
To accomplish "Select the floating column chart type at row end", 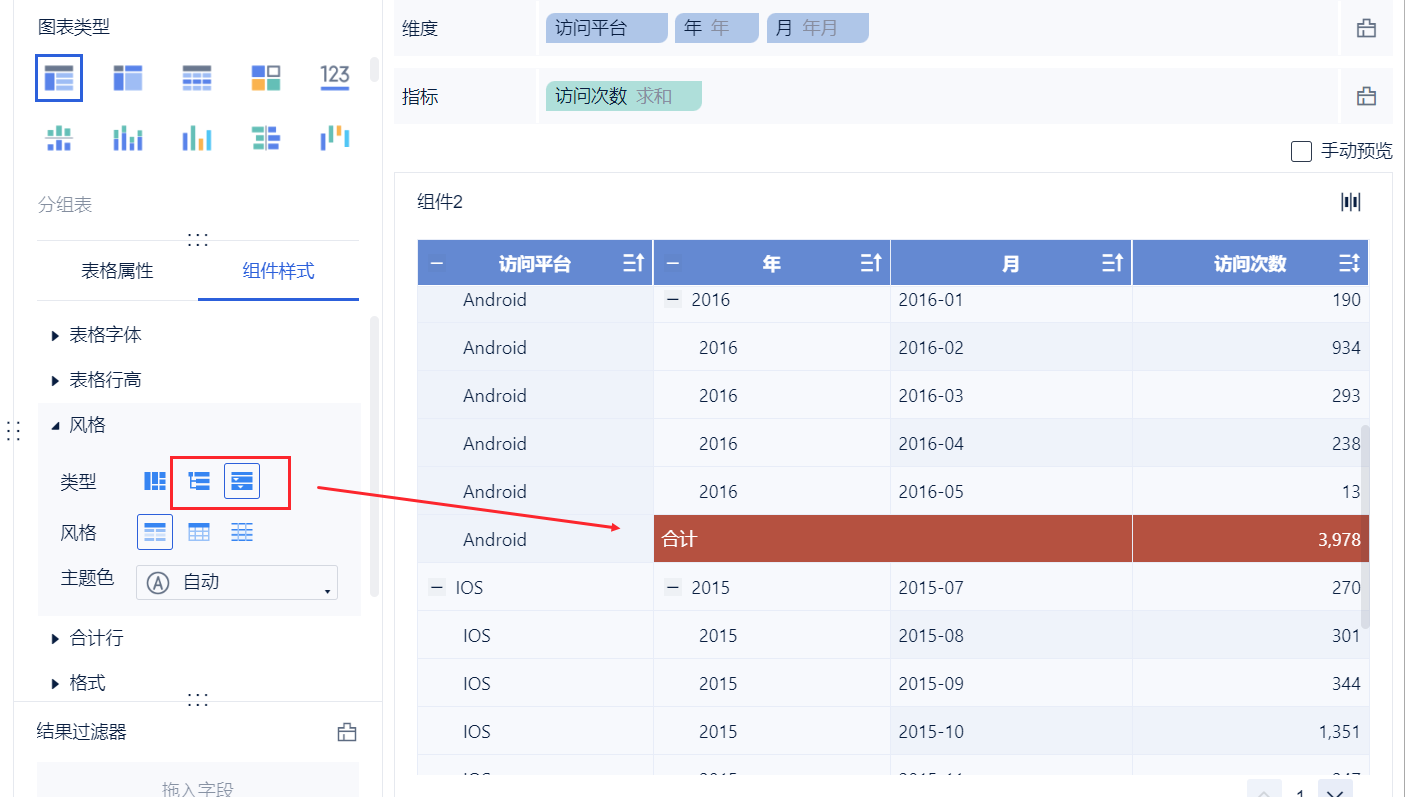I will (x=335, y=138).
